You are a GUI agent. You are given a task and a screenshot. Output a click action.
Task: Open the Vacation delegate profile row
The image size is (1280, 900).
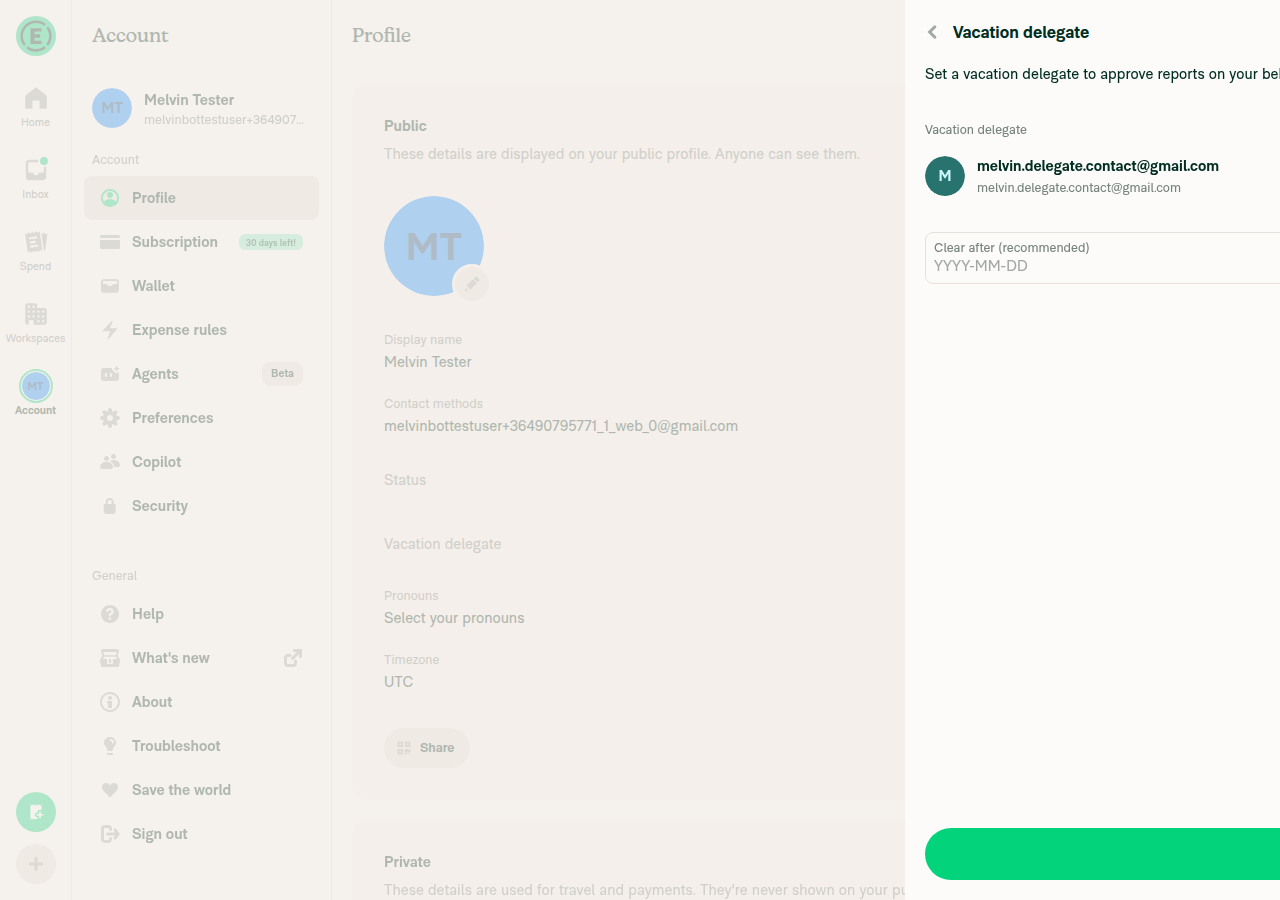(x=628, y=544)
